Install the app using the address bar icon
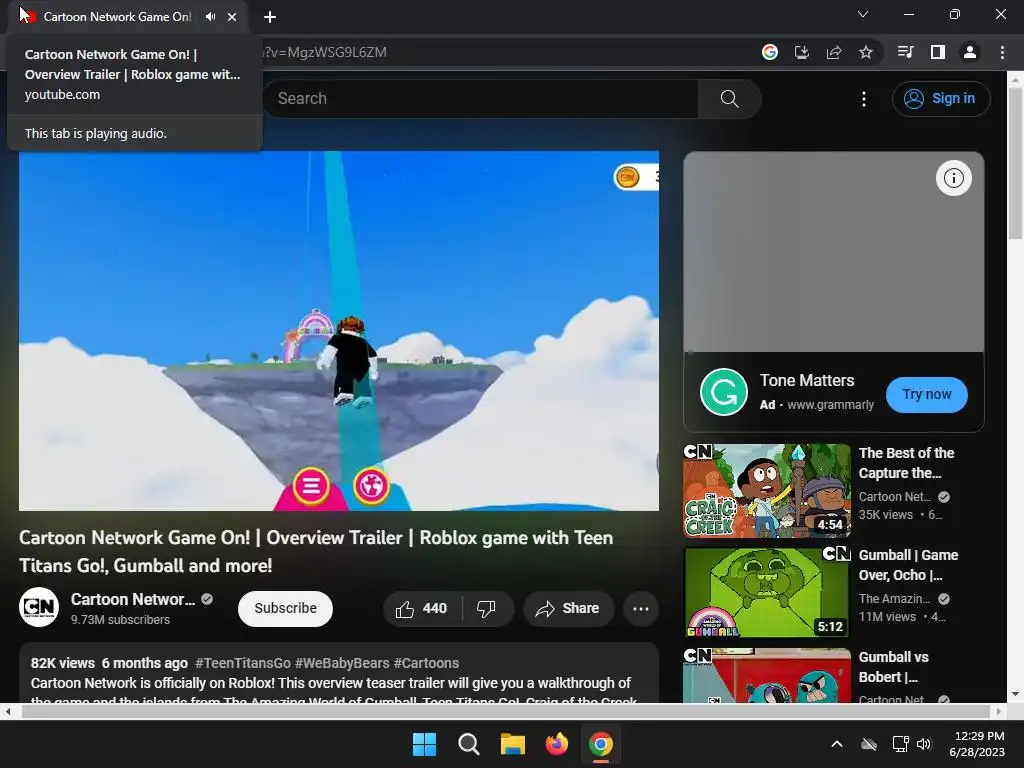Image resolution: width=1024 pixels, height=768 pixels. point(802,52)
